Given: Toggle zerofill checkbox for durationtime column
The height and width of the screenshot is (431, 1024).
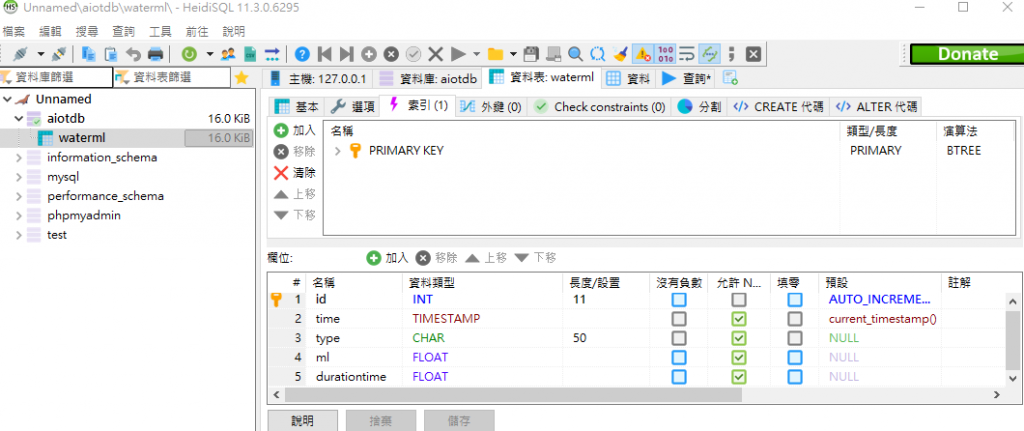Looking at the screenshot, I should [x=794, y=377].
